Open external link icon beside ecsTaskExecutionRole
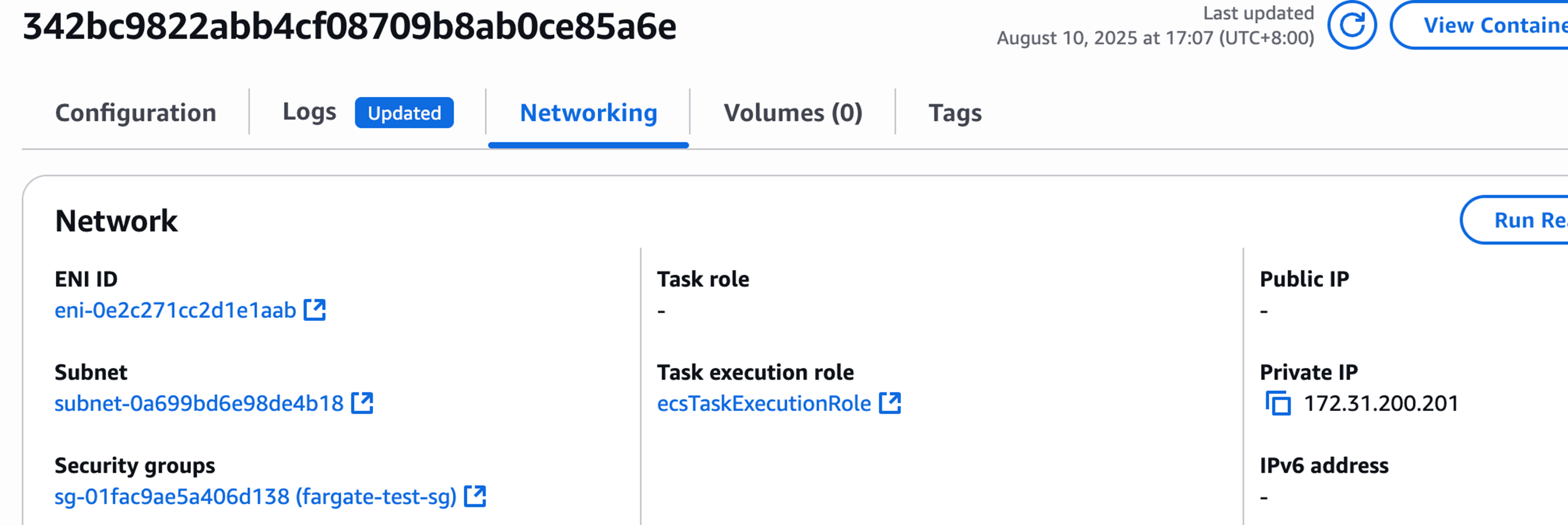The width and height of the screenshot is (1568, 525). 890,403
